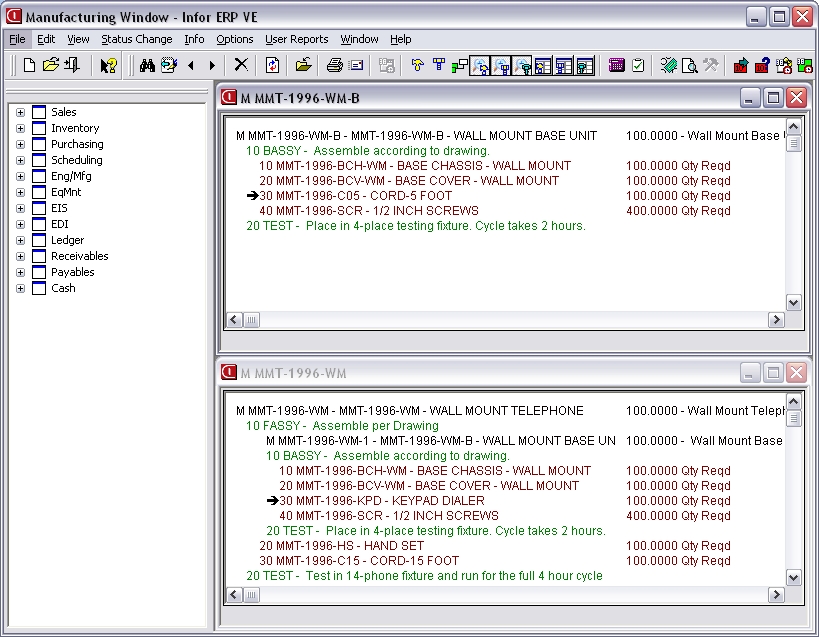Expand the Cash tree node
Viewport: 819px width, 637px height.
point(20,288)
